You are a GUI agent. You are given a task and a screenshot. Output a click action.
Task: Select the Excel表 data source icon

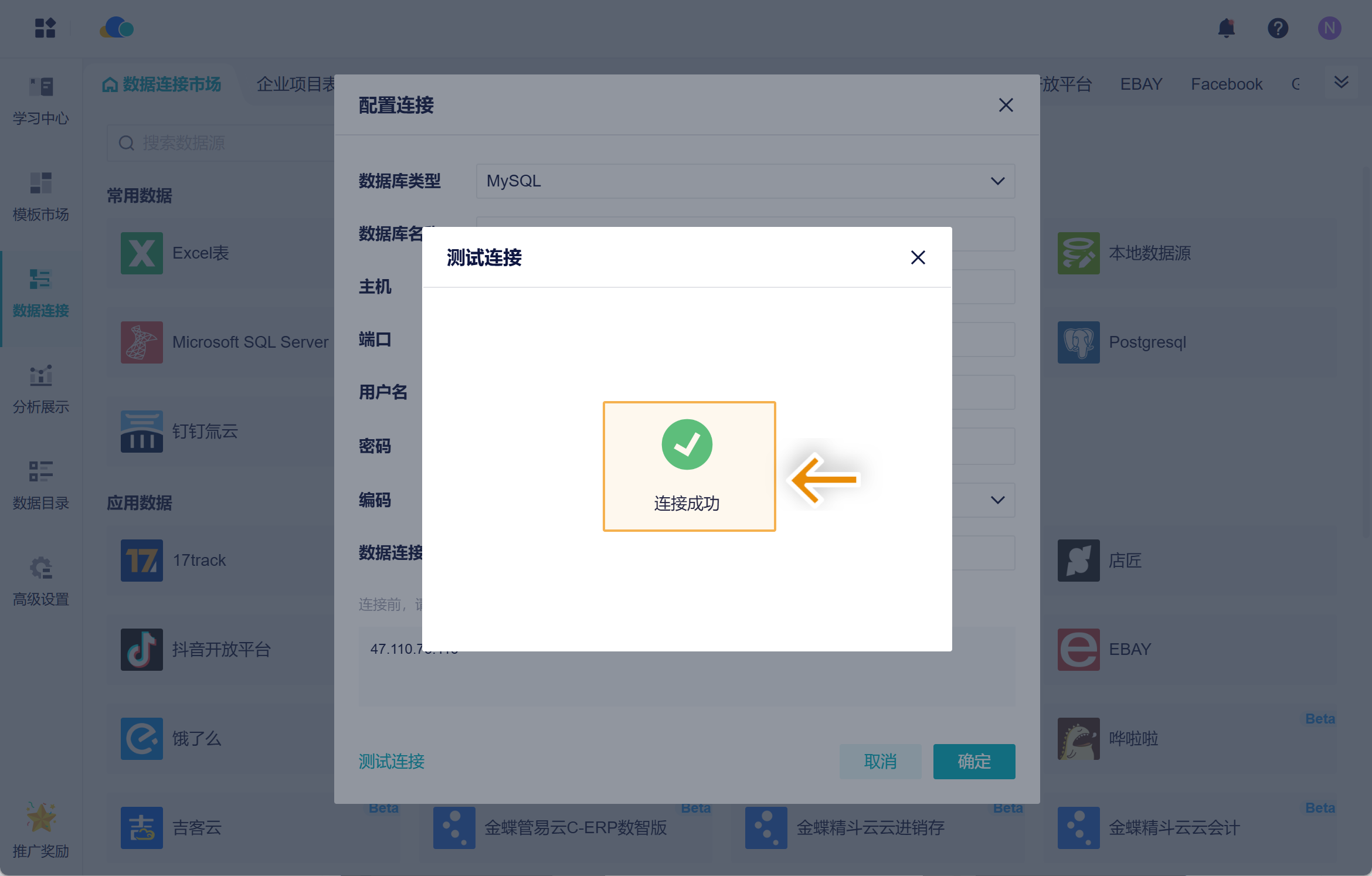(x=141, y=253)
